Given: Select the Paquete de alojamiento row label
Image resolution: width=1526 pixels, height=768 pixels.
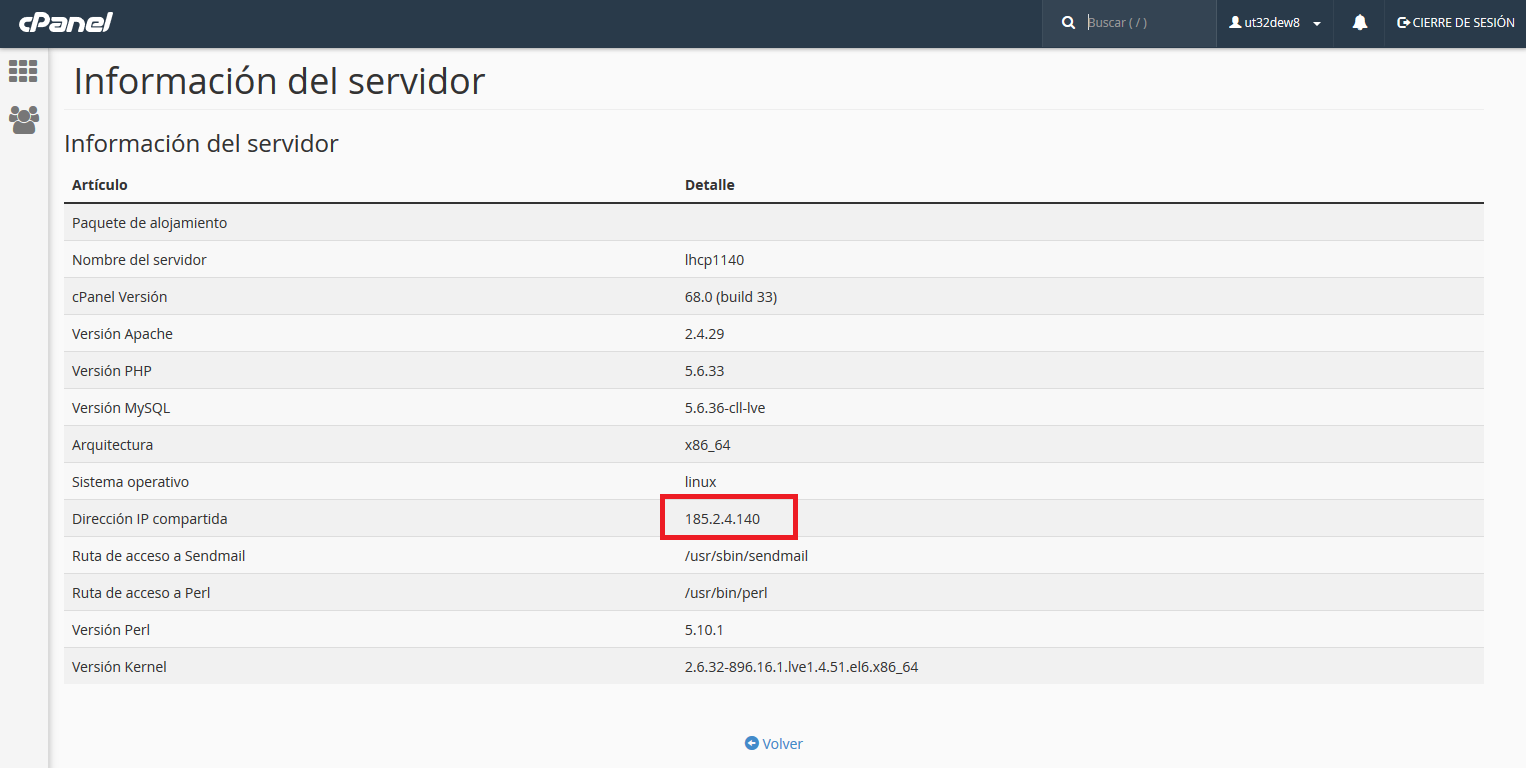Looking at the screenshot, I should 150,223.
